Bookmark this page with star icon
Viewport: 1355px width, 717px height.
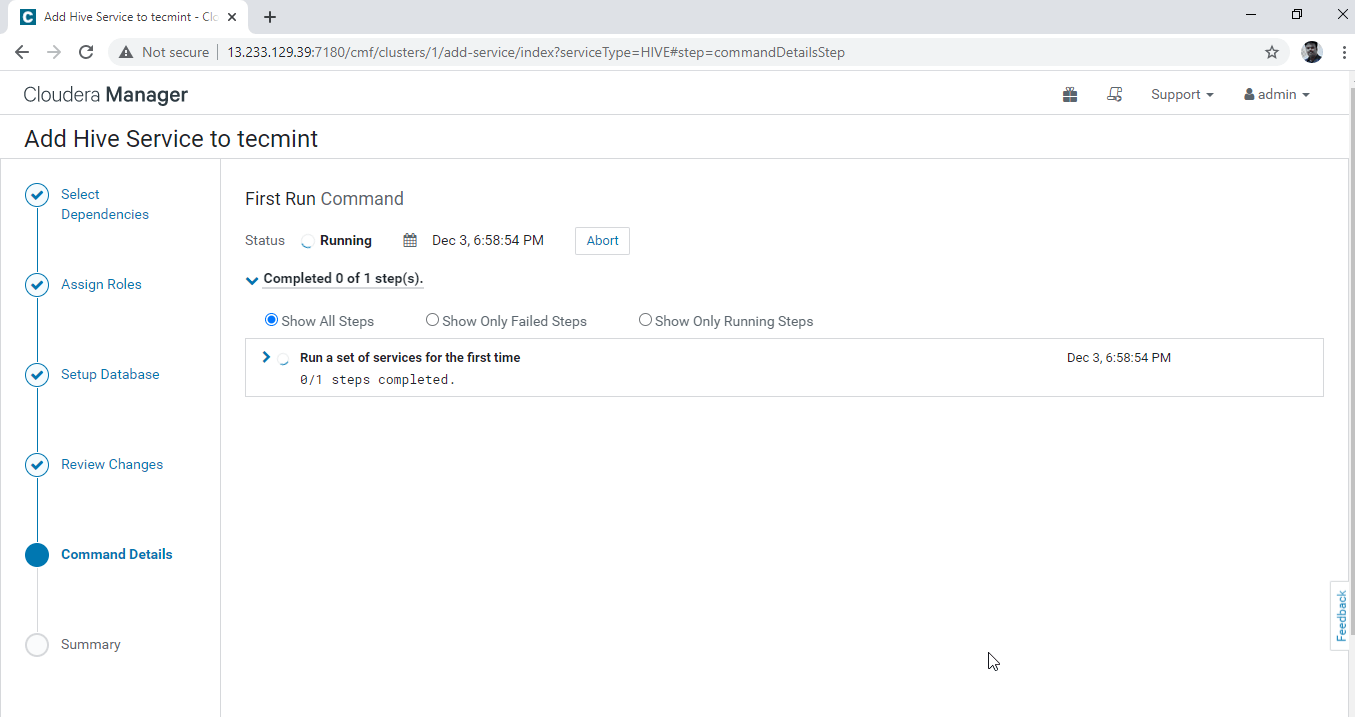pos(1272,52)
